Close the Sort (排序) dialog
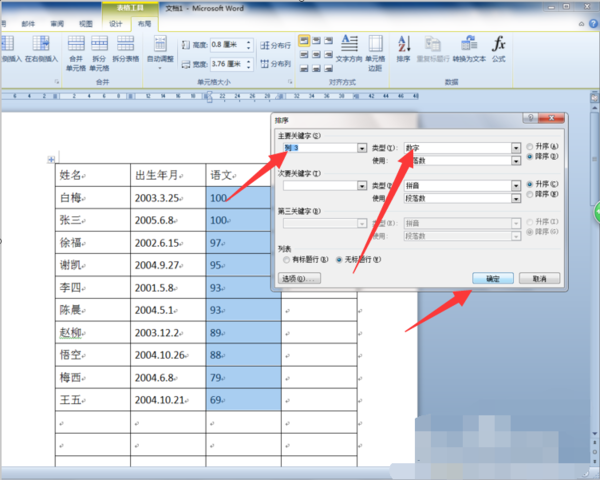600x480 pixels. [x=551, y=118]
